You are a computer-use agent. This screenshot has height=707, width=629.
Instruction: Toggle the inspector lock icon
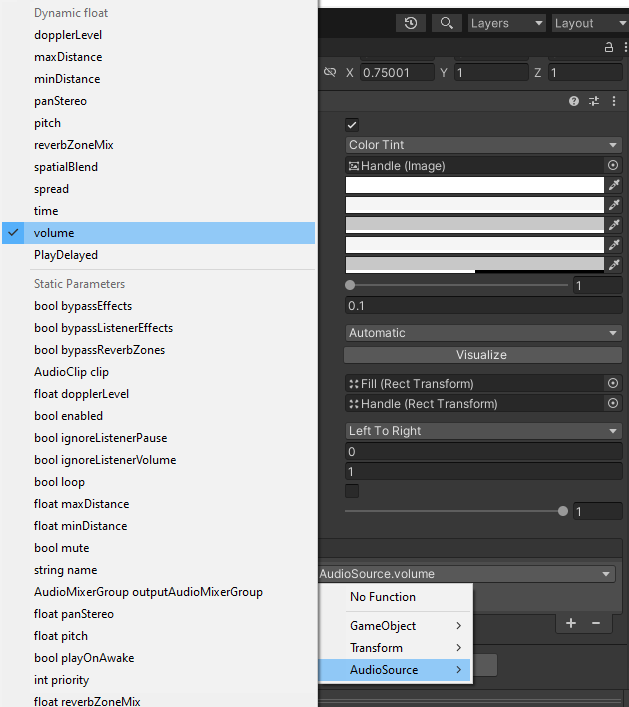[609, 47]
